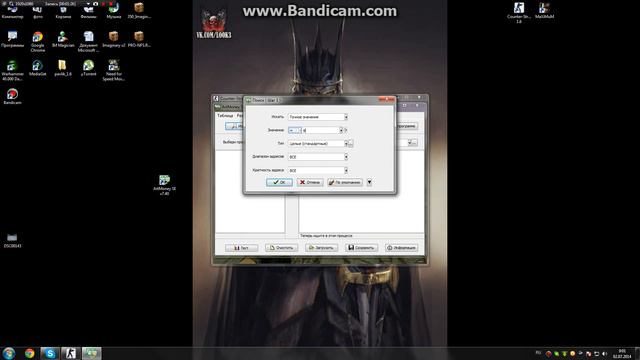This screenshot has width=640, height=360.
Task: Select the MediaGet desktop shortcut
Action: (38, 68)
